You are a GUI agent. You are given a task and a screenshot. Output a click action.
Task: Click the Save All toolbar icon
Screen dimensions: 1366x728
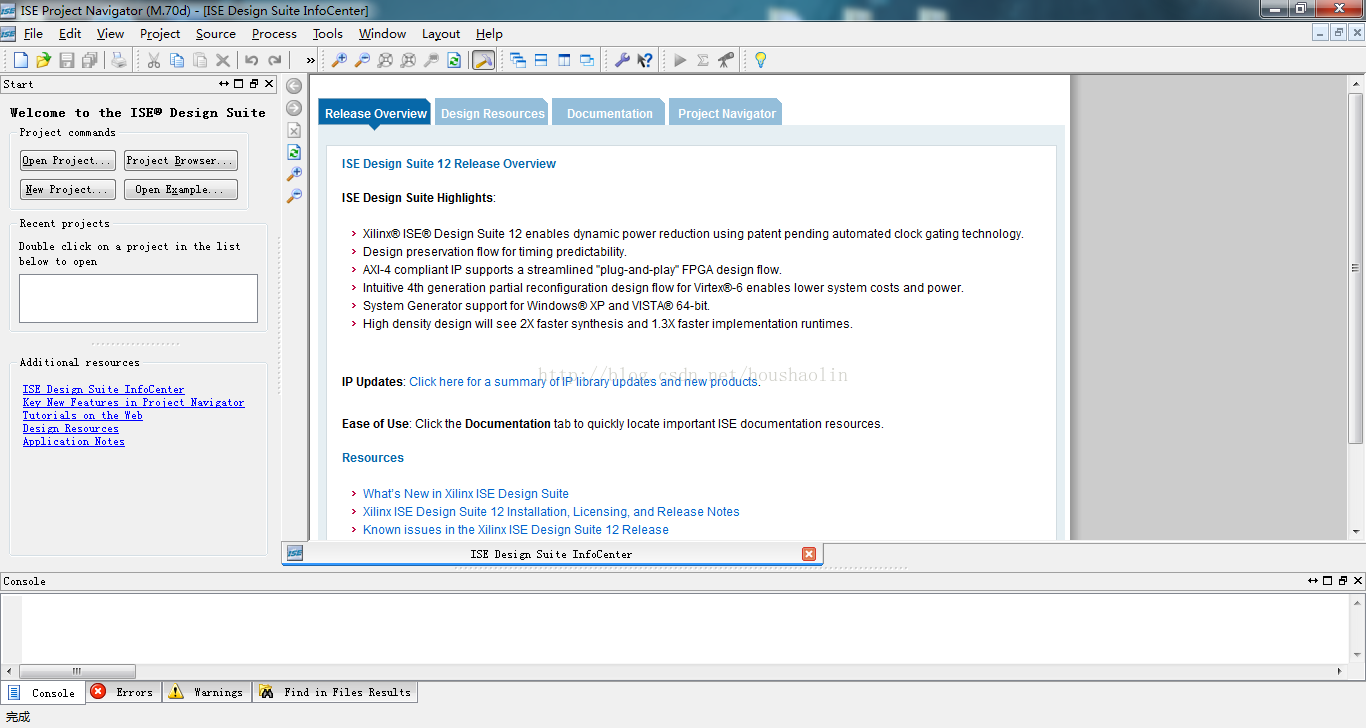point(90,60)
